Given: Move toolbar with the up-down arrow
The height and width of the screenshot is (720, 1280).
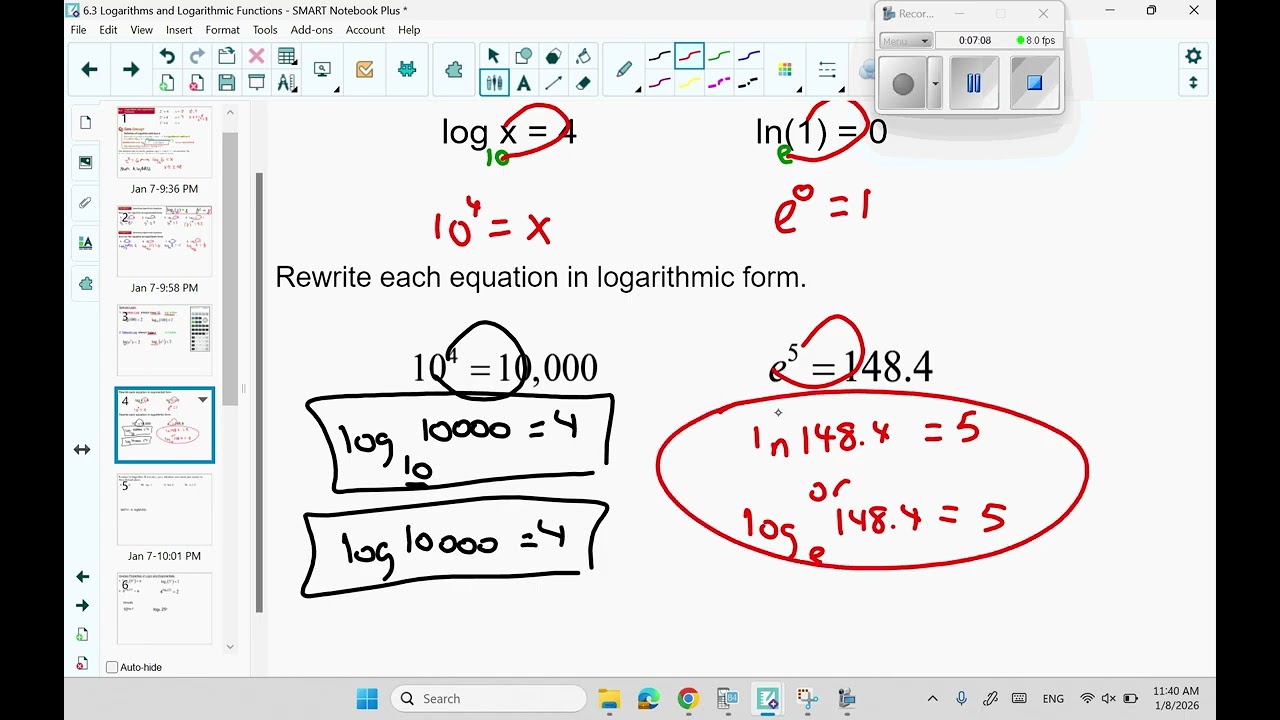Looking at the screenshot, I should [1193, 83].
